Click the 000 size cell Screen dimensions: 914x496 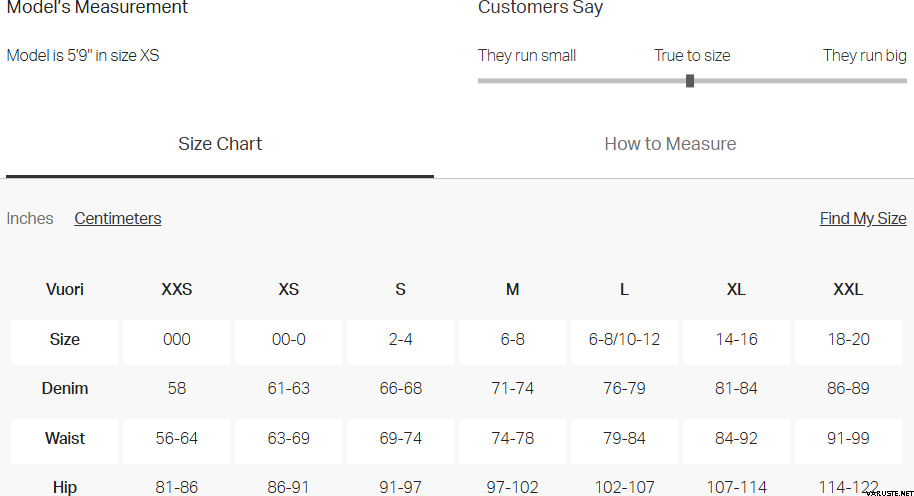(177, 339)
